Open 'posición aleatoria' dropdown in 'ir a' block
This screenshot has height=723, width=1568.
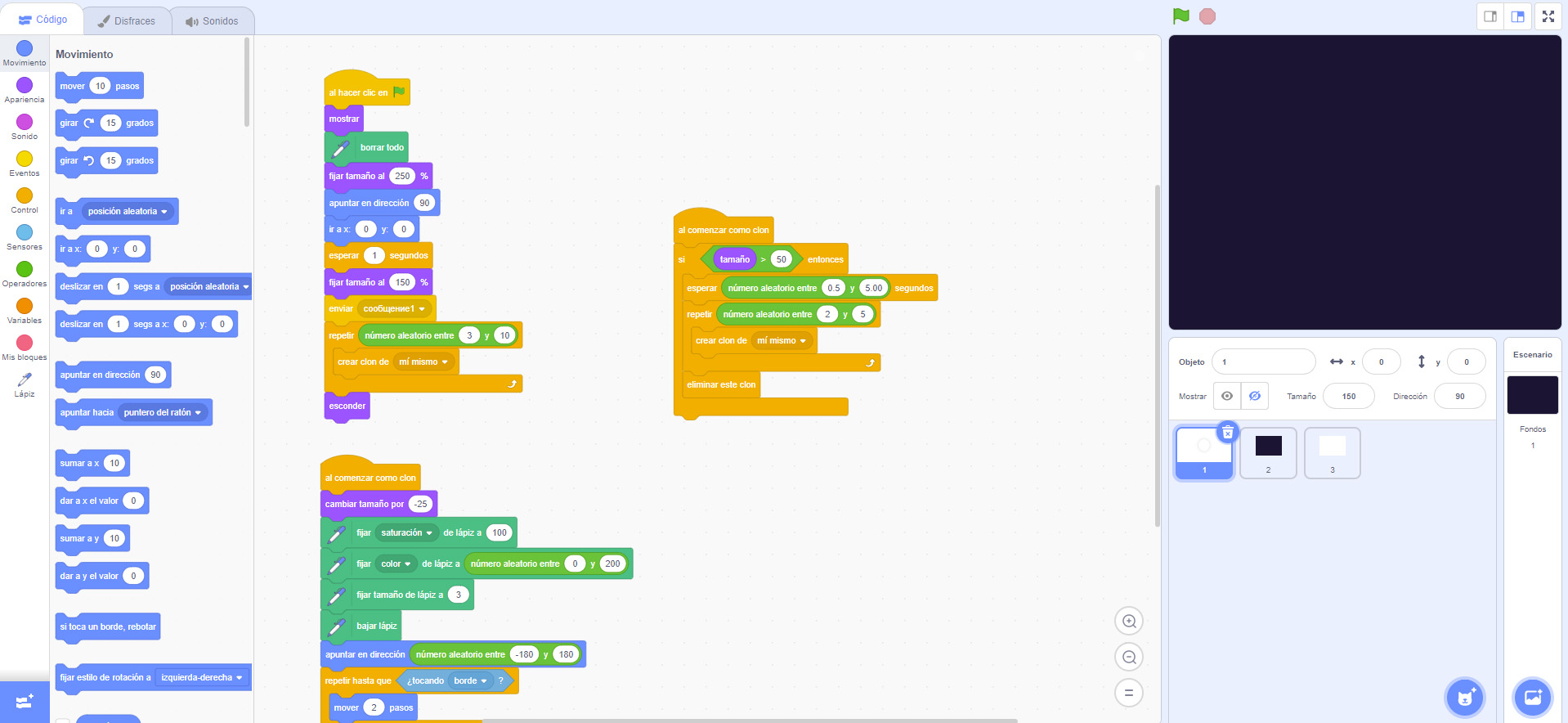(x=128, y=212)
